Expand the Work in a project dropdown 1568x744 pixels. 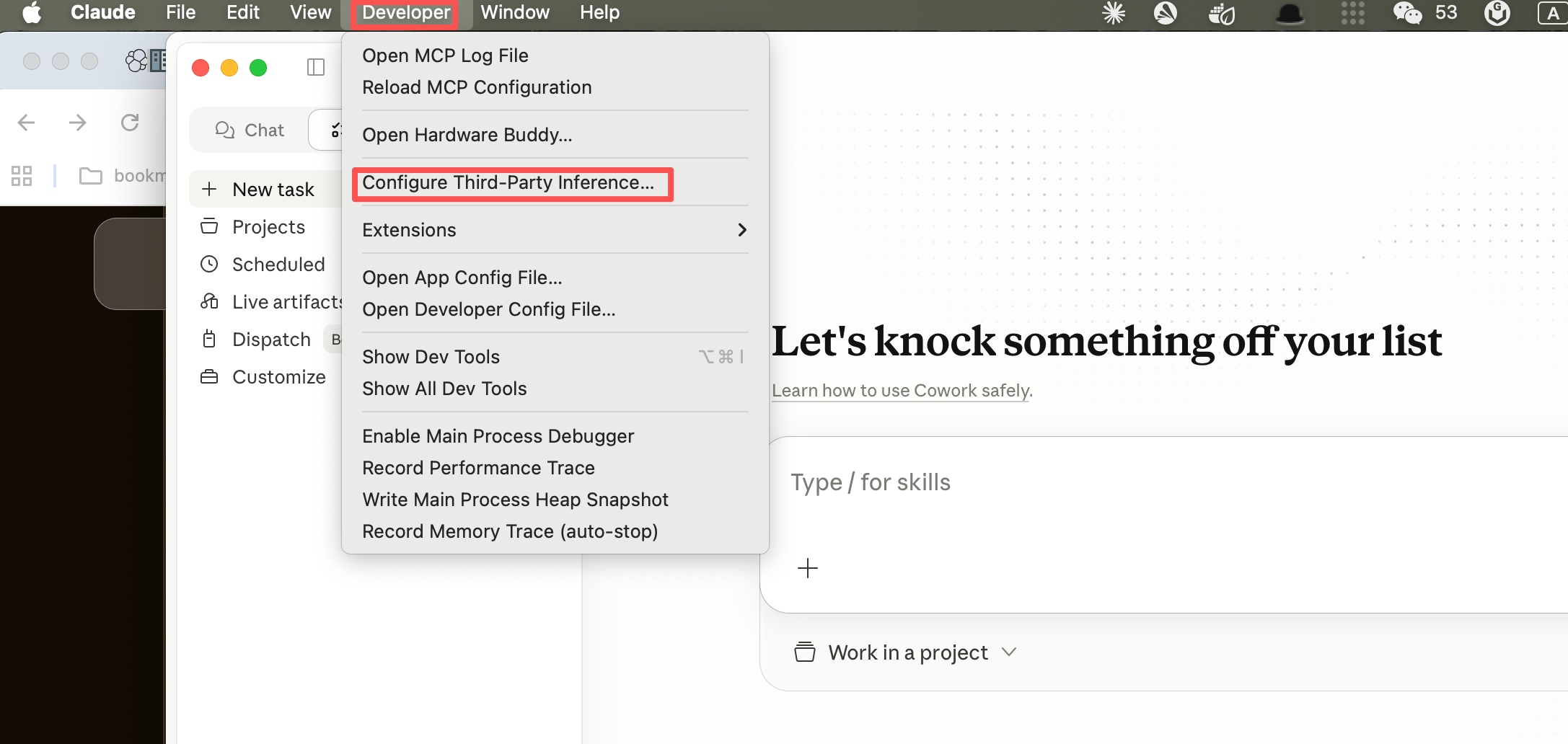point(906,652)
